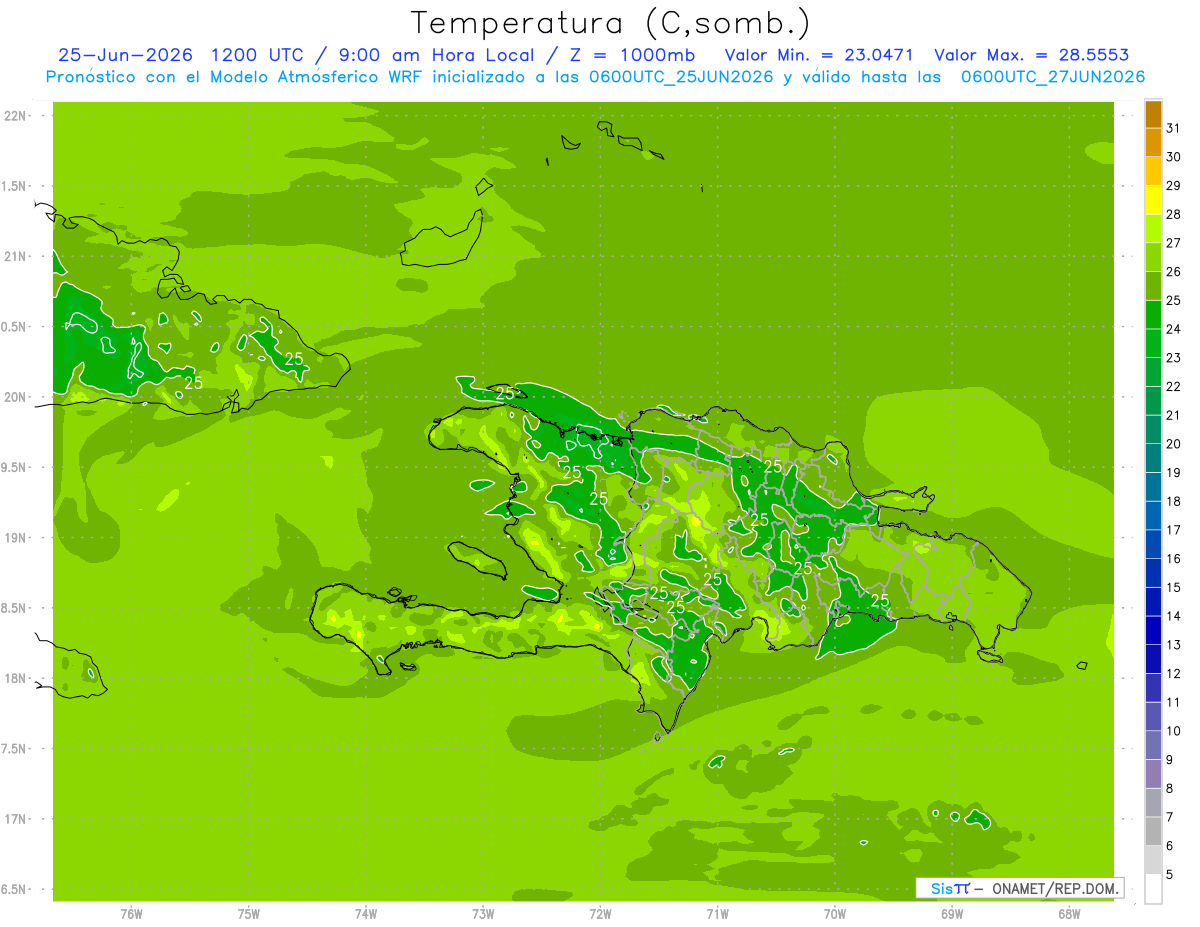Viewport: 1200px width, 927px height.
Task: Click the "ONAMET/REP.DOM." credit label
Action: (1055, 888)
